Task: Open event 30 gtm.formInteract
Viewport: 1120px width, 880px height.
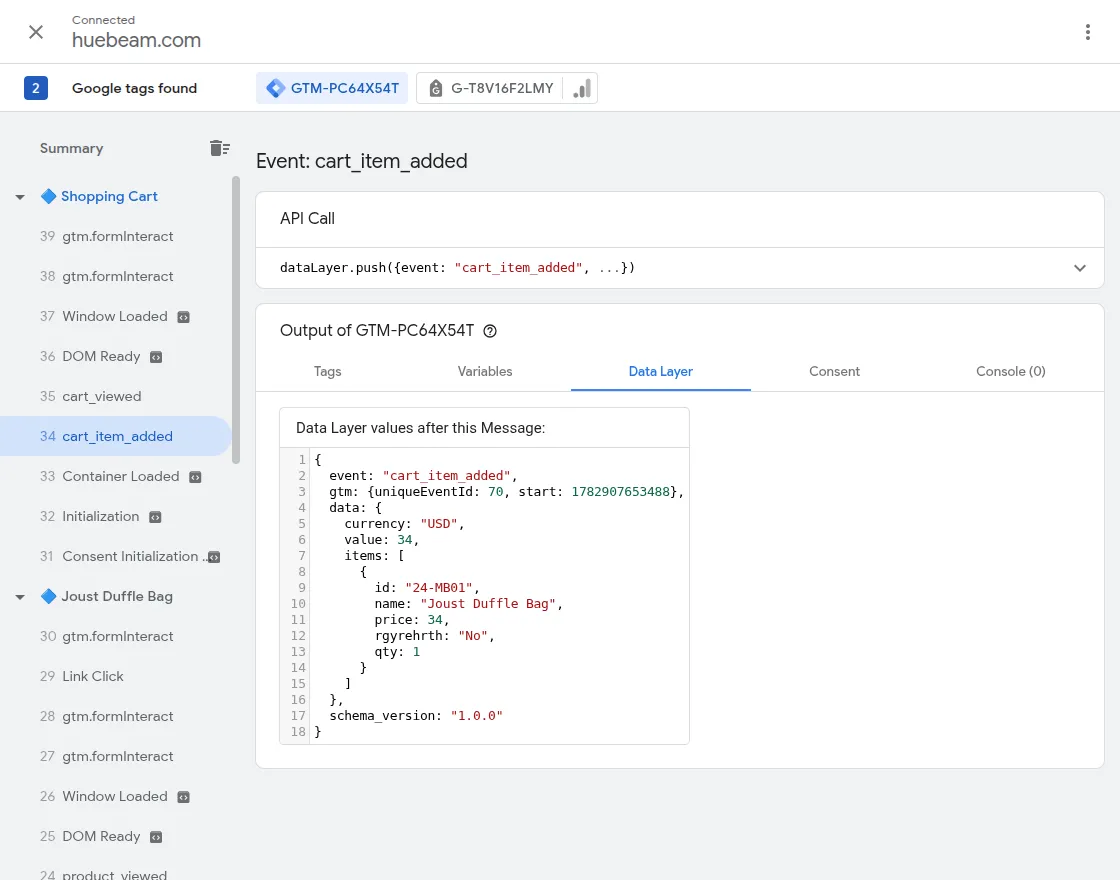Action: [116, 636]
